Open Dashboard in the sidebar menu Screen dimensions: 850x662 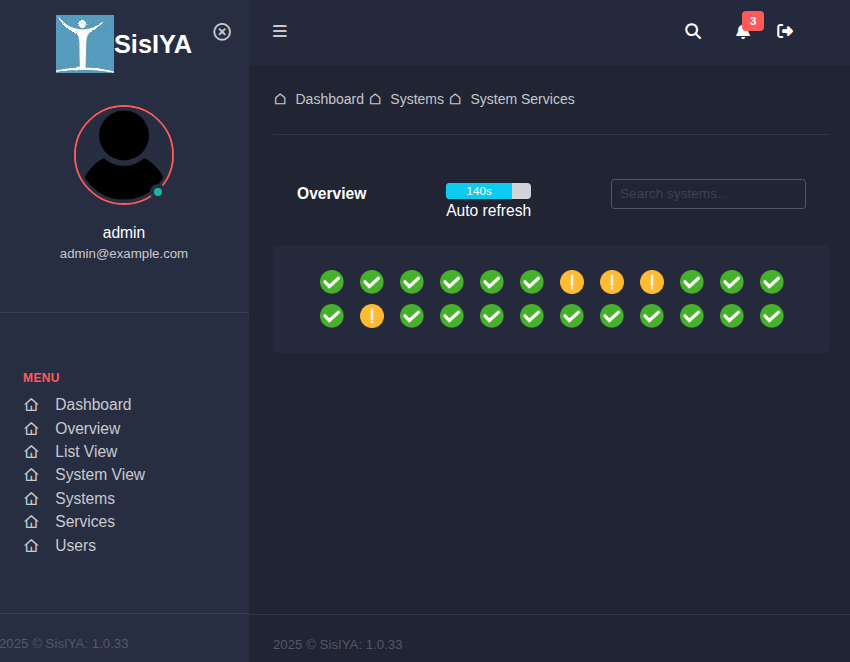[93, 404]
